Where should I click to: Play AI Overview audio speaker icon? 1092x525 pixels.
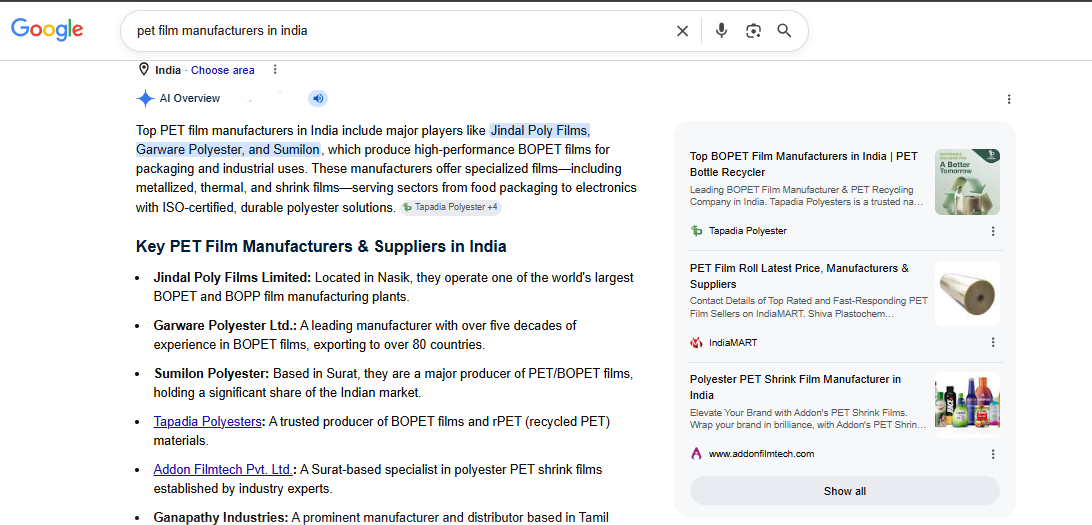click(x=318, y=98)
